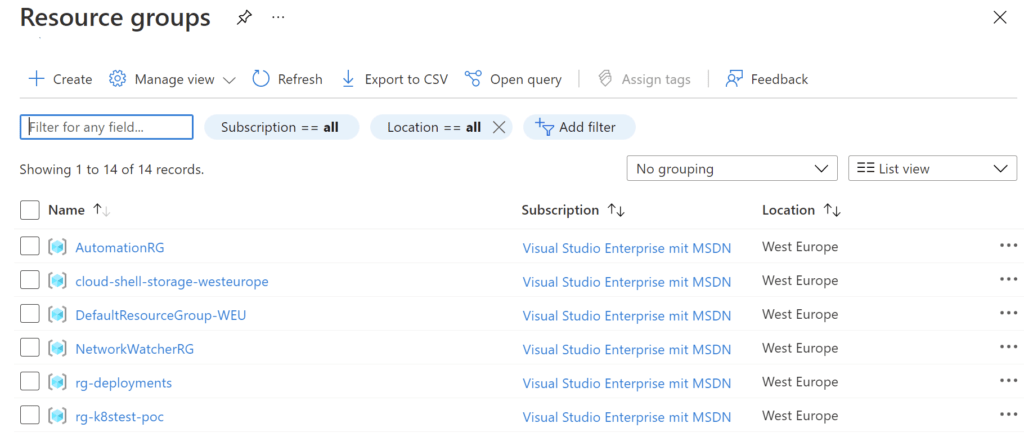The height and width of the screenshot is (441, 1024).
Task: Select the NetworkWatcherRG checkbox
Action: [30, 348]
